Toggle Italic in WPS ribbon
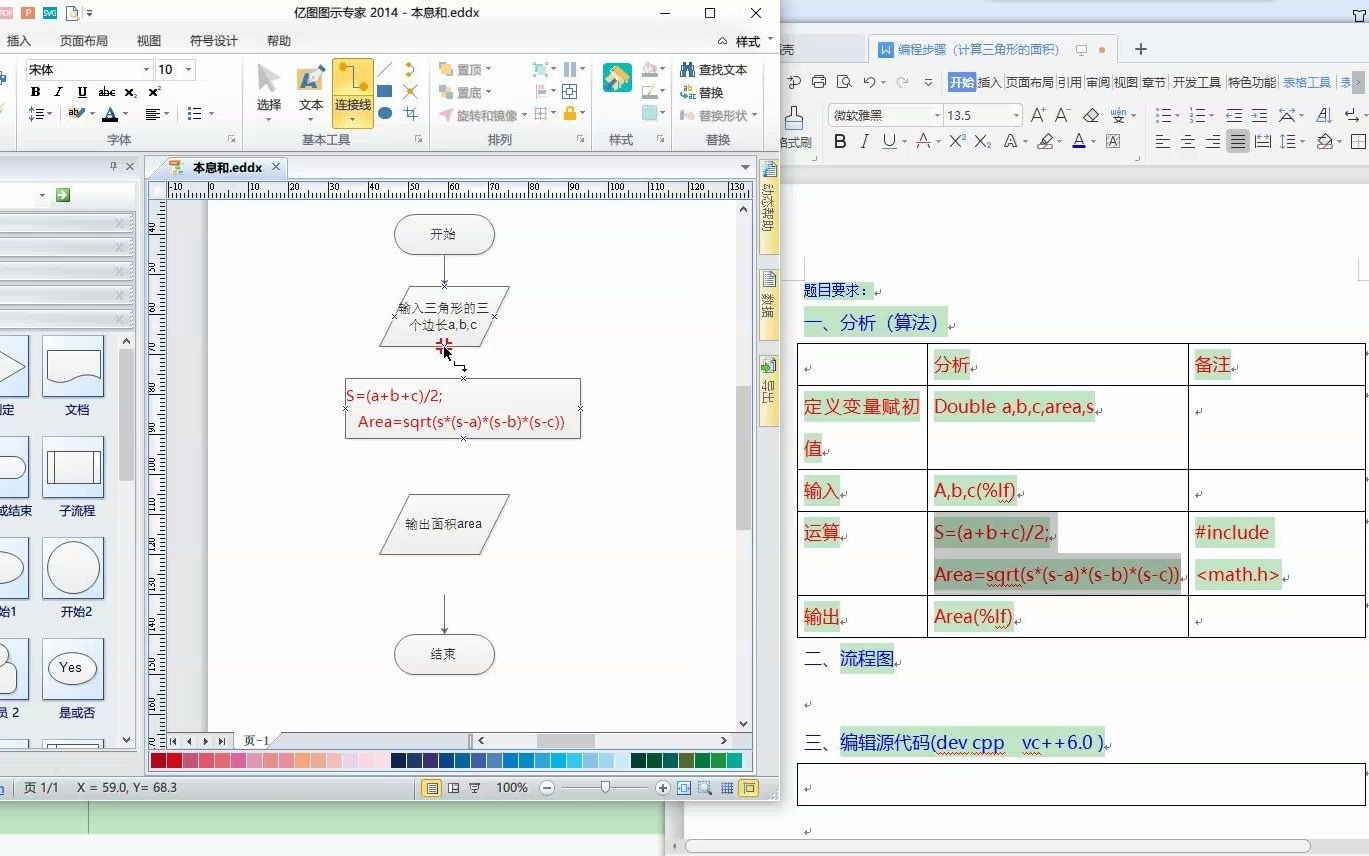Viewport: 1369px width, 856px height. (864, 142)
